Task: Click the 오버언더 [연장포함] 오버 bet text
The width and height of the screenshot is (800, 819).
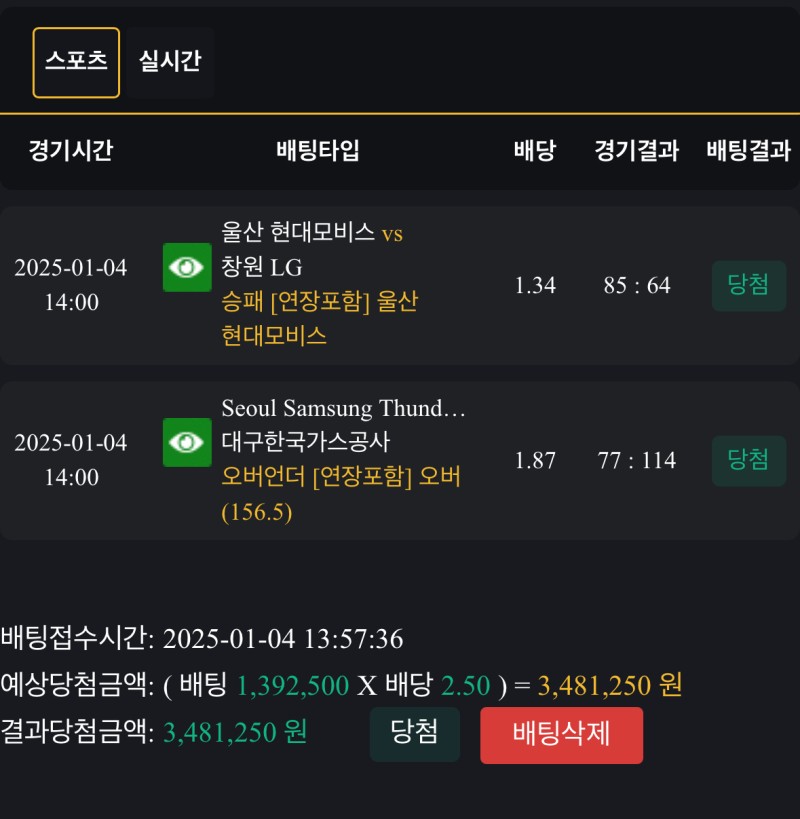Action: point(340,477)
